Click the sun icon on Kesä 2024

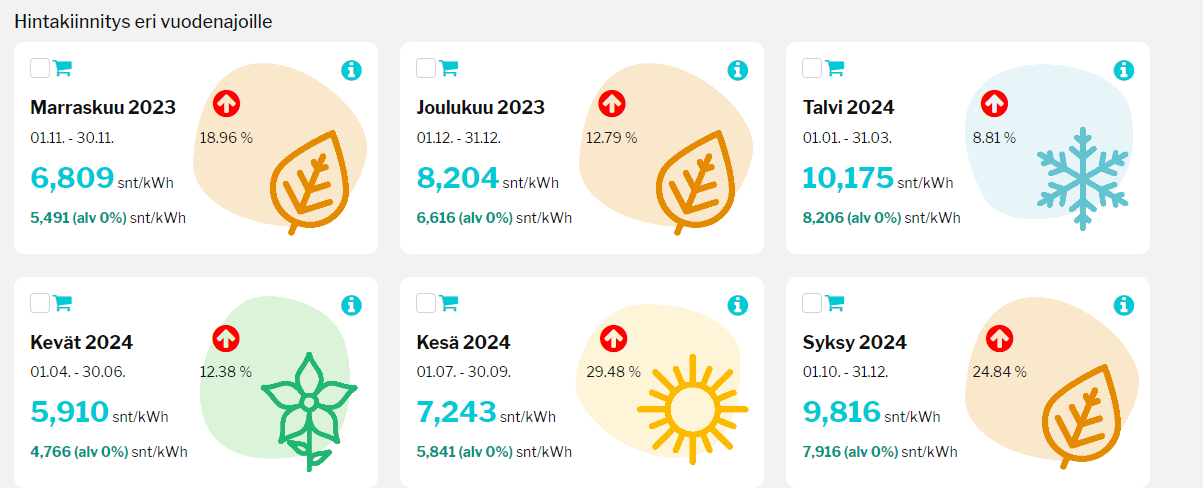(x=692, y=408)
